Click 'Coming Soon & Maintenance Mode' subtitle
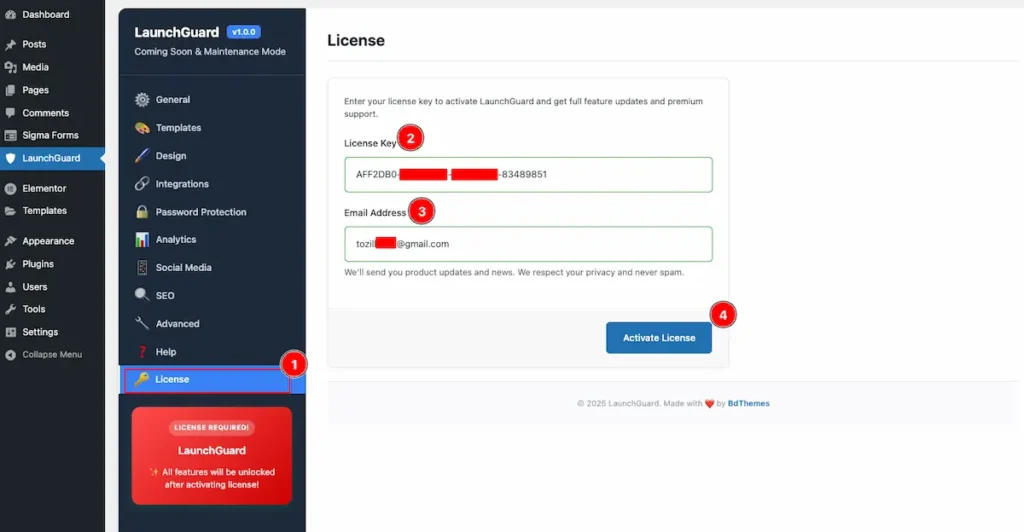The image size is (1024, 532). coord(210,52)
